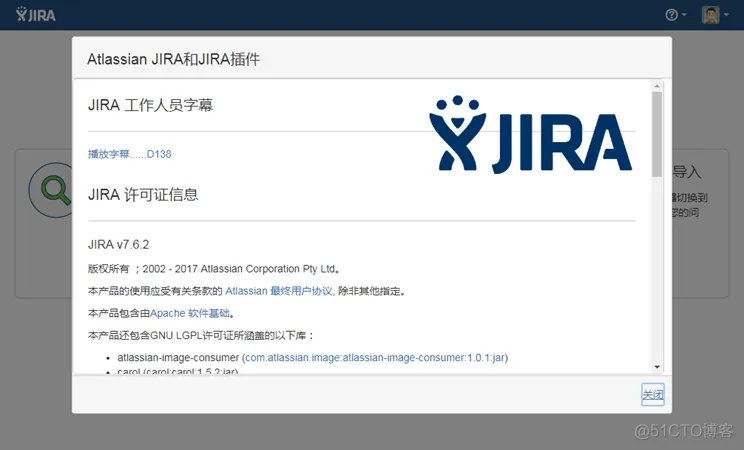Screen dimensions: 744x450
Task: Click the dialog's vertical scrollbar thumb
Action: 657,134
